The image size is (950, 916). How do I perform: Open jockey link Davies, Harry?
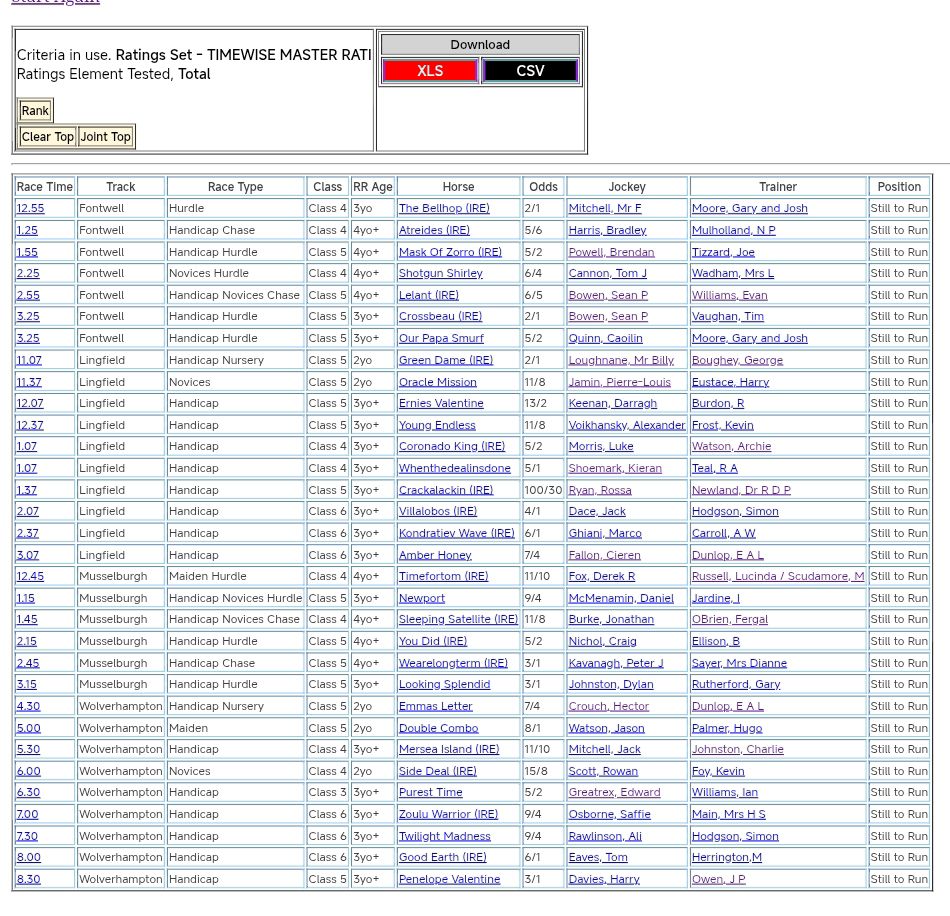604,879
